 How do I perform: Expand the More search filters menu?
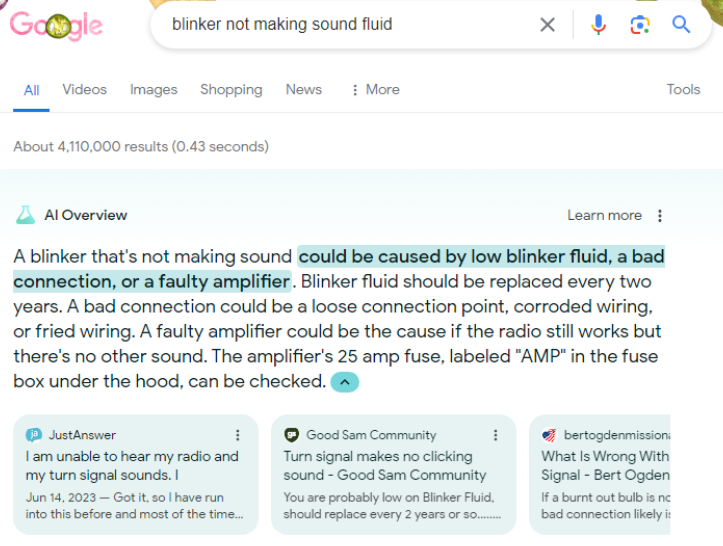375,89
